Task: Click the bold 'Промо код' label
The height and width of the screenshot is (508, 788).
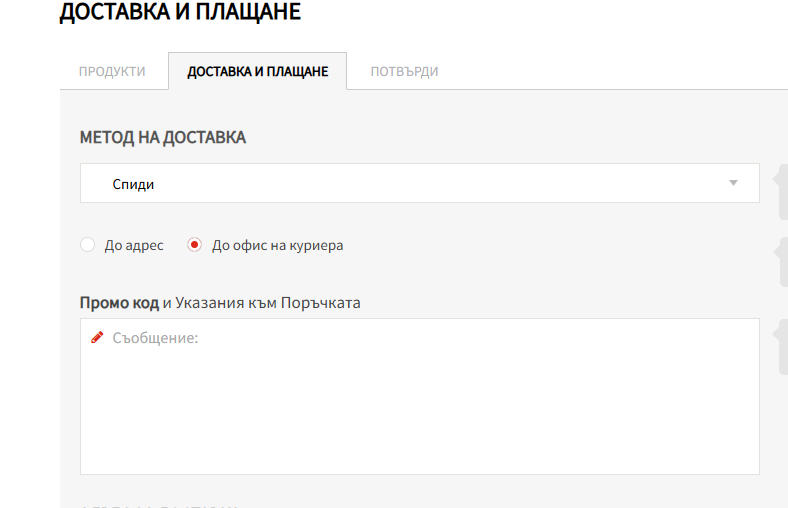Action: pos(119,302)
